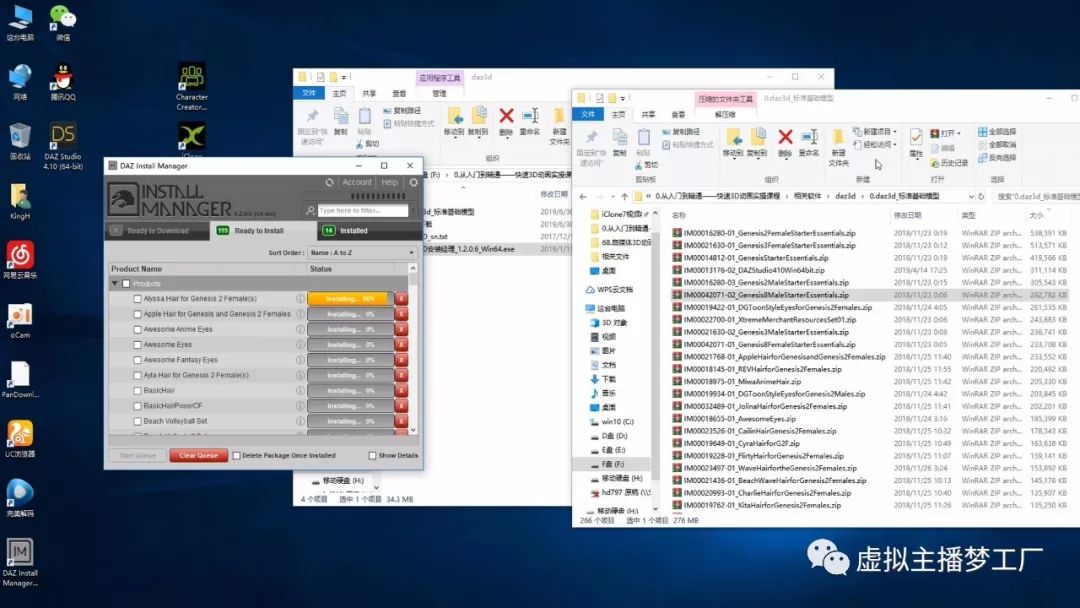Image resolution: width=1080 pixels, height=608 pixels.
Task: Show info for Alyssa Hair for Genesis 2 Female(s)
Action: tap(300, 299)
